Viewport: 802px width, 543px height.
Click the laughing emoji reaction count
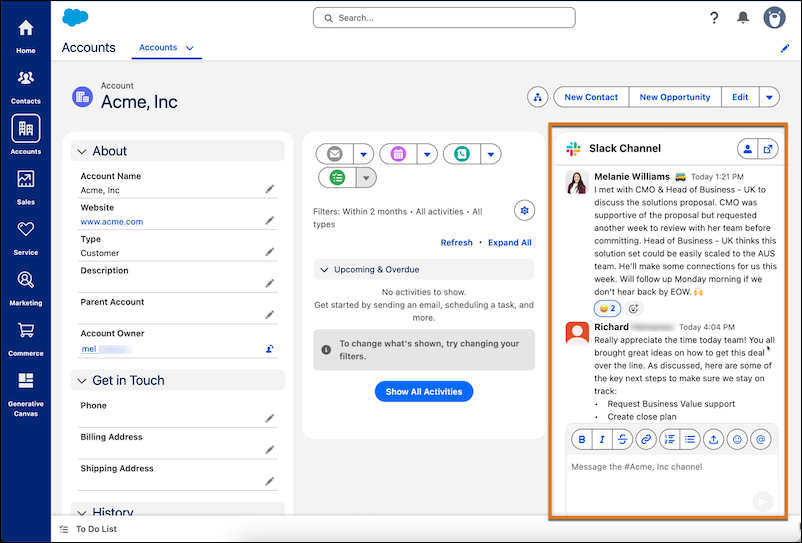pyautogui.click(x=607, y=308)
